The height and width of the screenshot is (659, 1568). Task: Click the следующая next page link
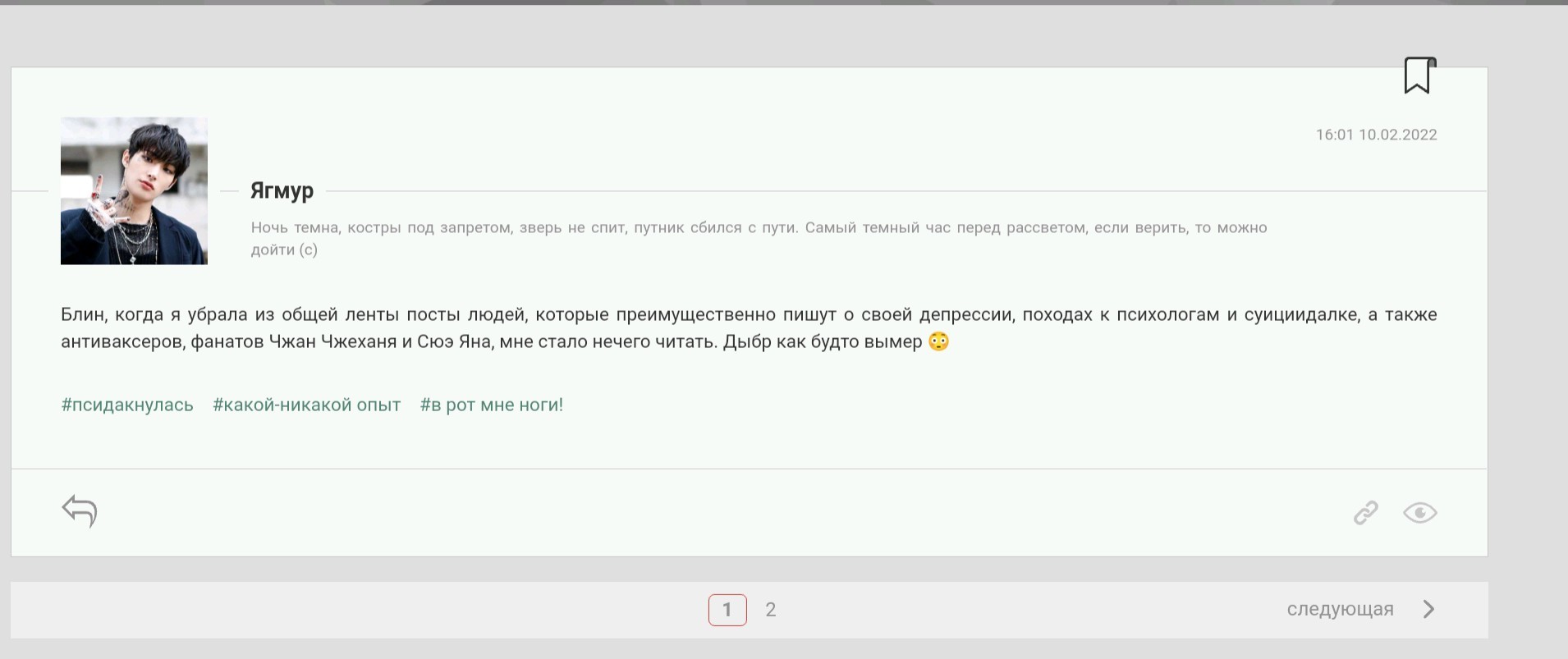1340,609
